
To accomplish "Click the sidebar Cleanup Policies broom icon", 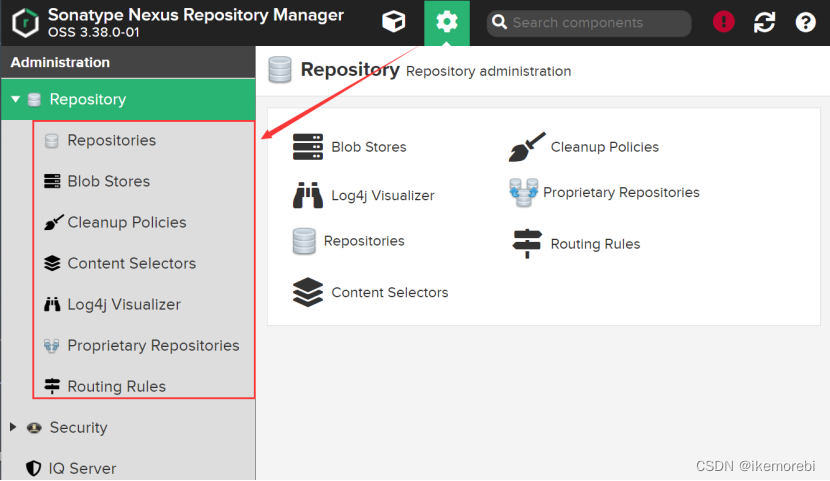I will click(53, 222).
